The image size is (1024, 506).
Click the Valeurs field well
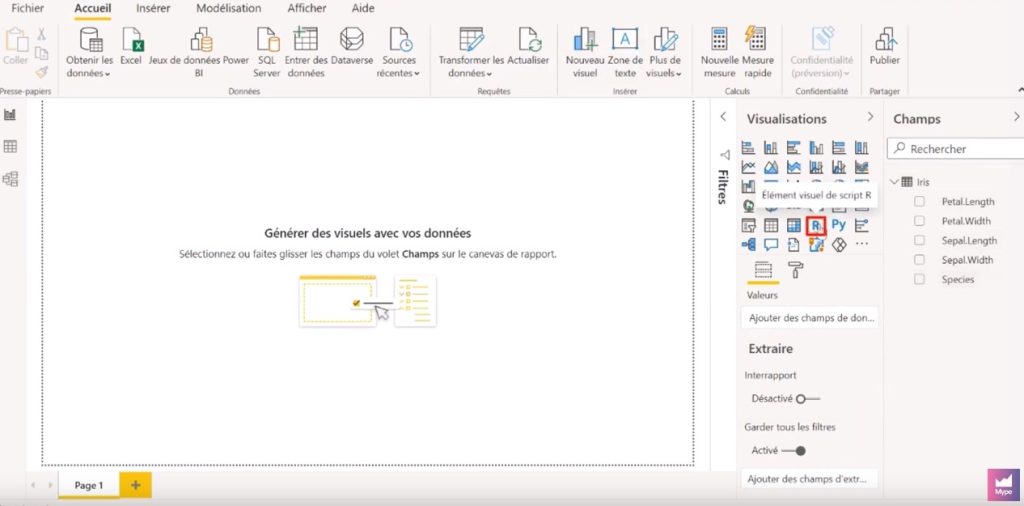pos(810,318)
